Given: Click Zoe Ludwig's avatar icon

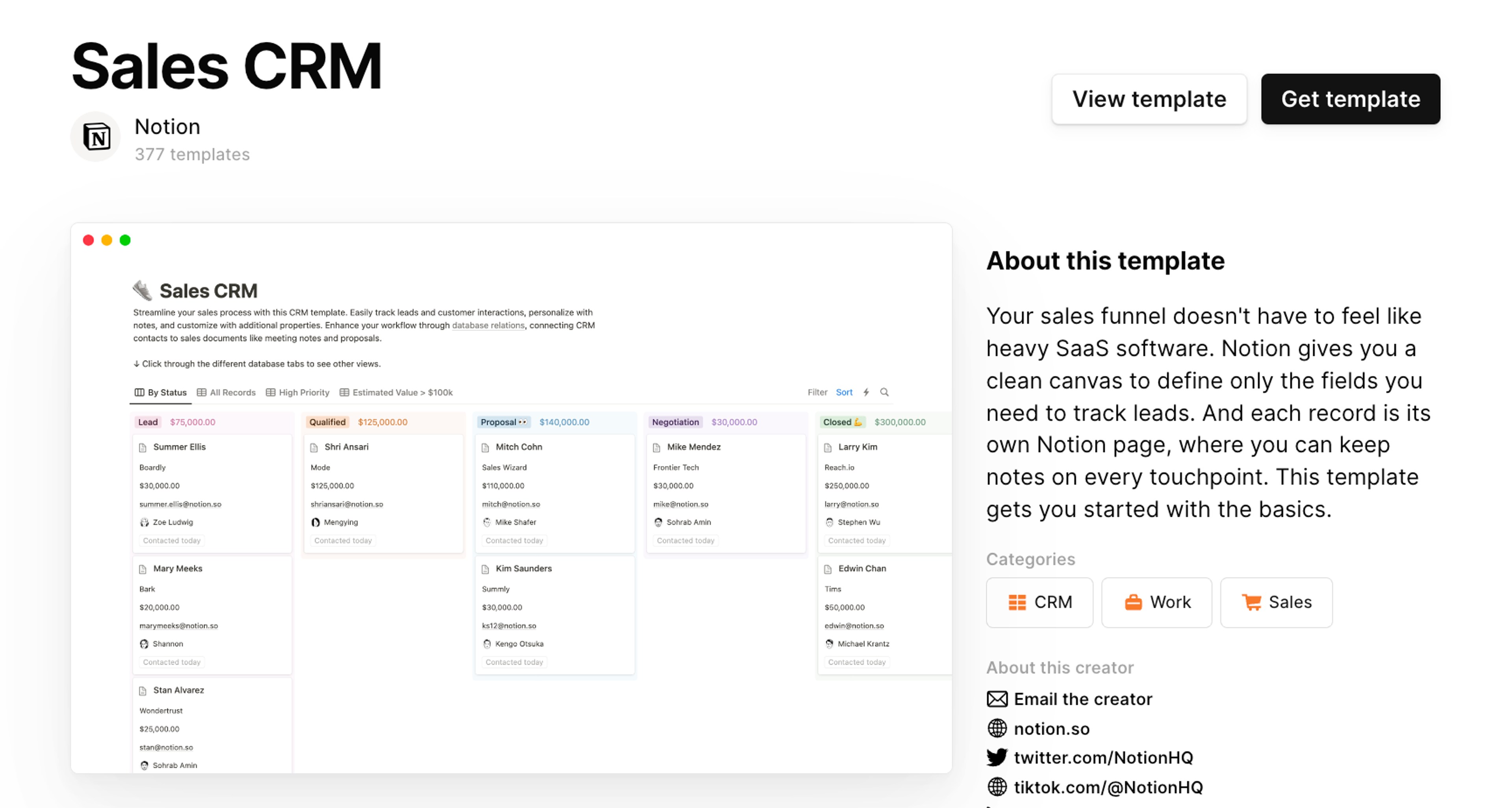Looking at the screenshot, I should tap(145, 522).
